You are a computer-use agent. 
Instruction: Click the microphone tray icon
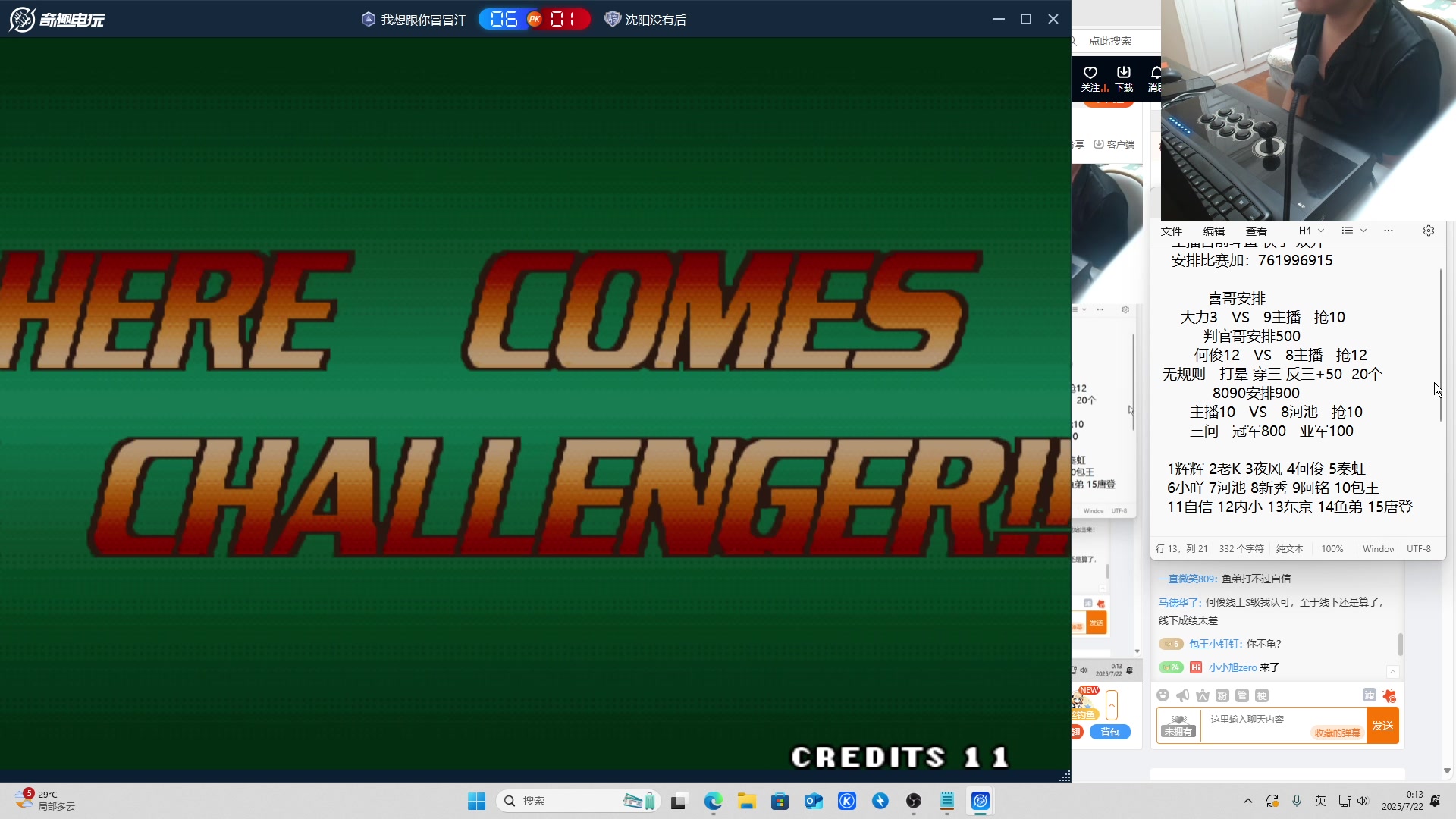tap(1297, 801)
